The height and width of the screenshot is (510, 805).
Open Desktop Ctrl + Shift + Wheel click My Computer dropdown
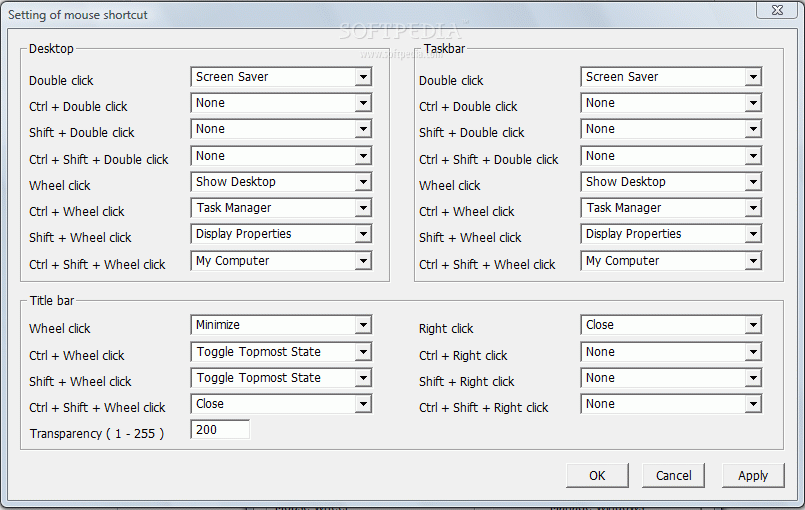pos(281,261)
